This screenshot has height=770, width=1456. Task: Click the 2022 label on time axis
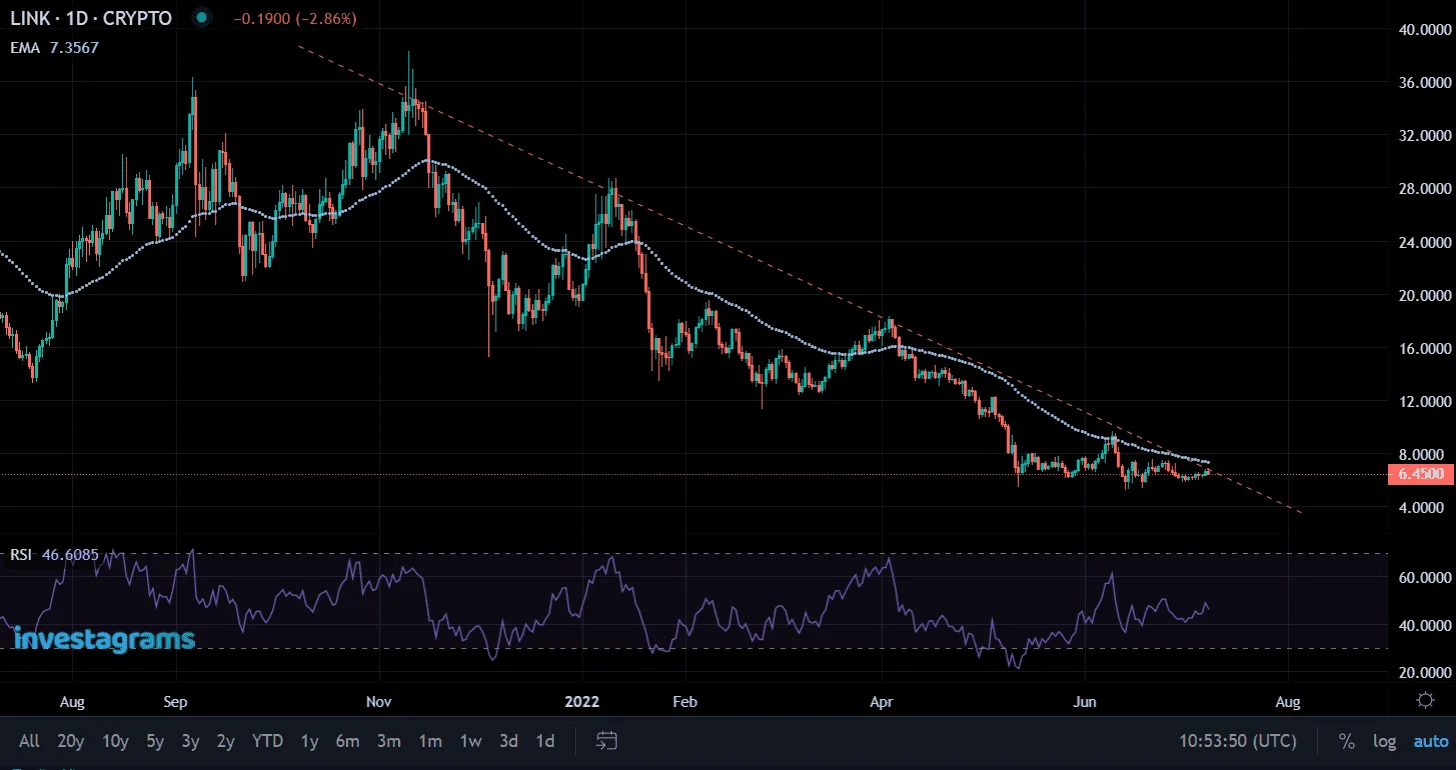pos(581,702)
